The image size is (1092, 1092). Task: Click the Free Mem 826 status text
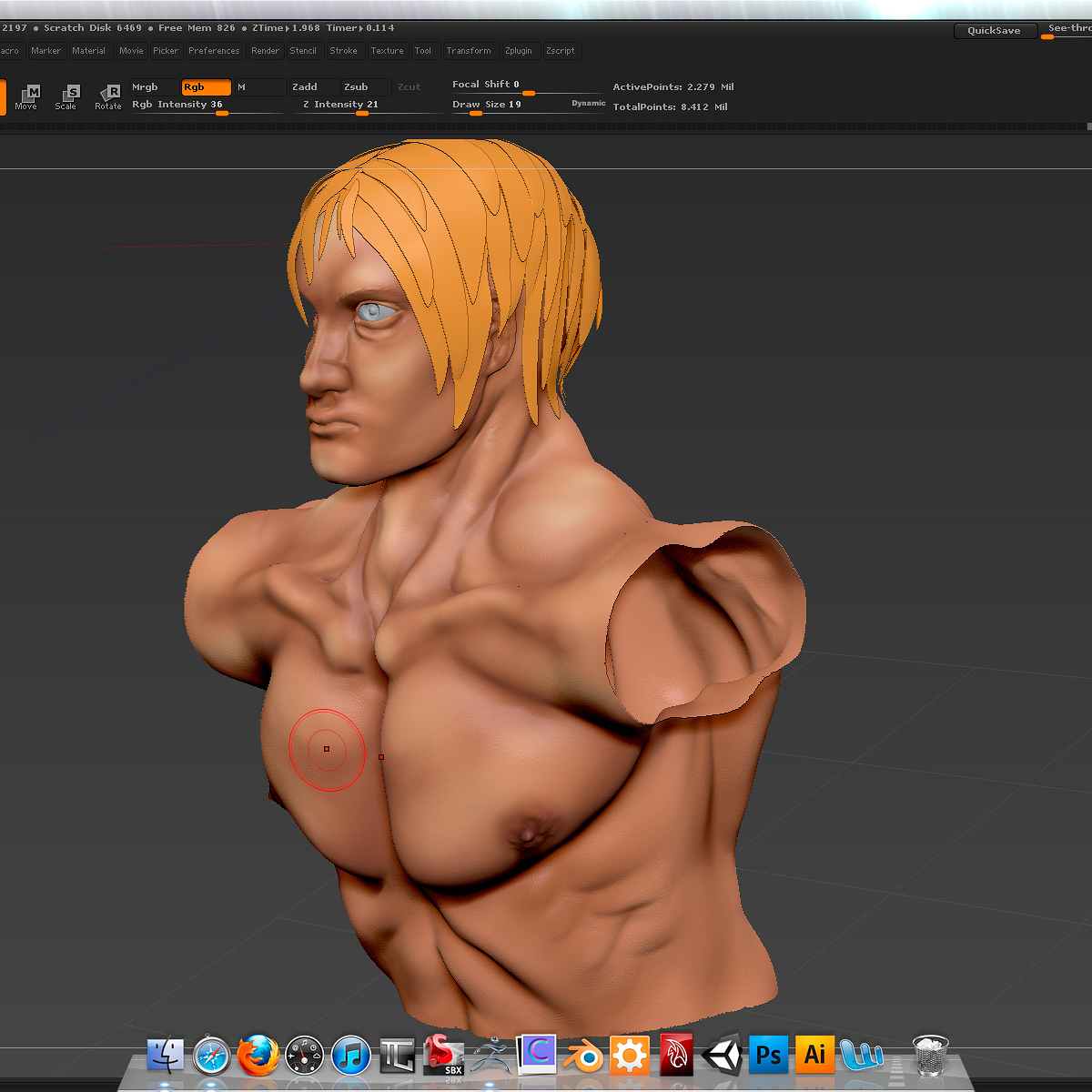[197, 28]
